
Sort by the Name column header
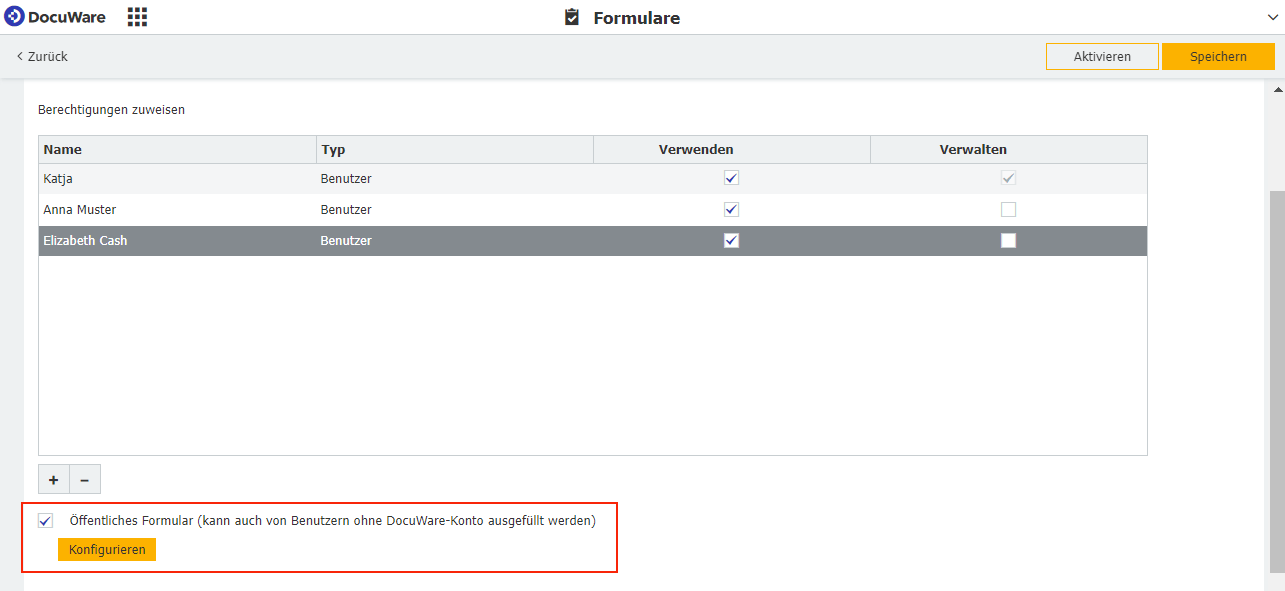[x=177, y=150]
